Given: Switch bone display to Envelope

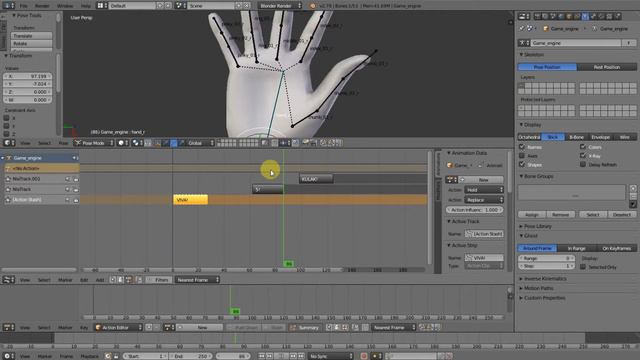Looking at the screenshot, I should point(600,137).
